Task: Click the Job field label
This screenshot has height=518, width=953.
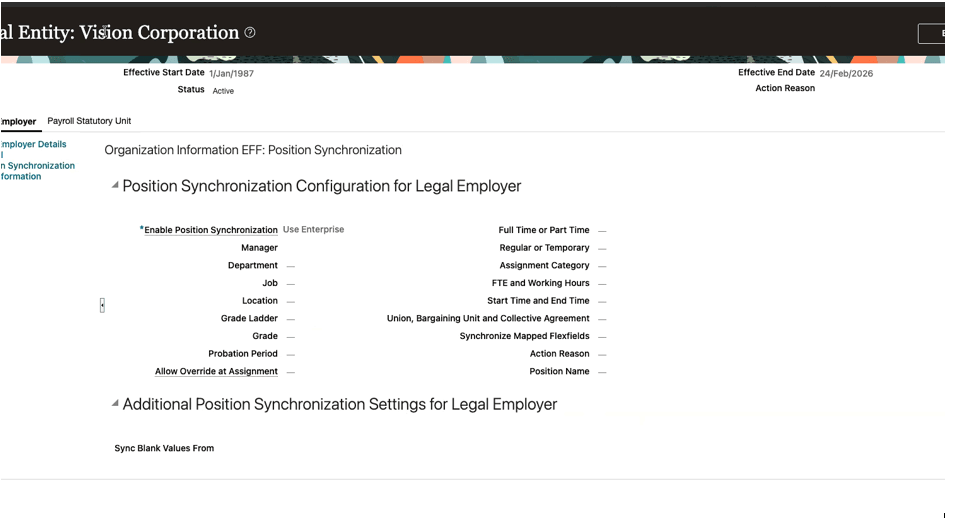Action: [270, 283]
